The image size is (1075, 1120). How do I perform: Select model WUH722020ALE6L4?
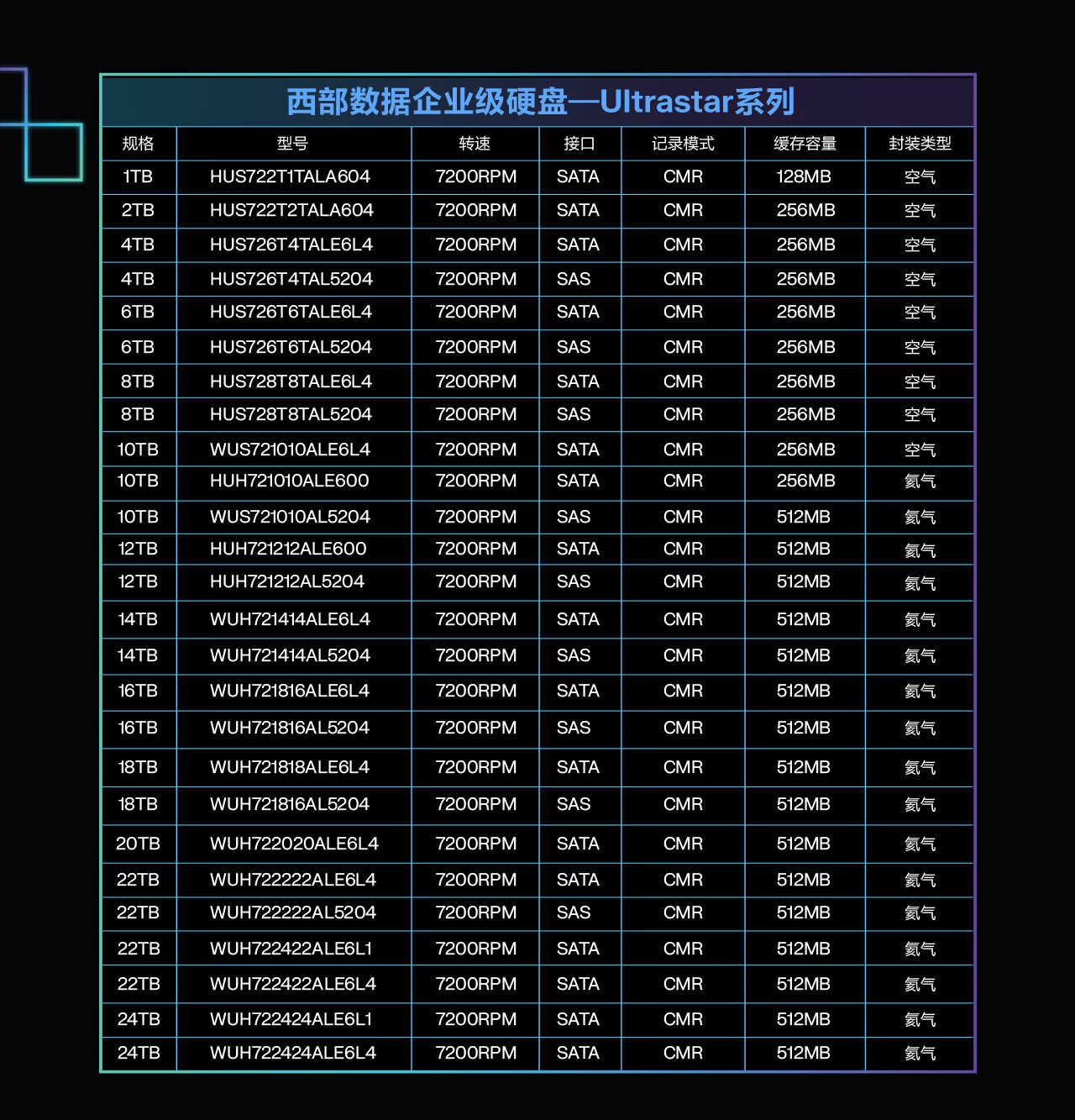tap(294, 844)
